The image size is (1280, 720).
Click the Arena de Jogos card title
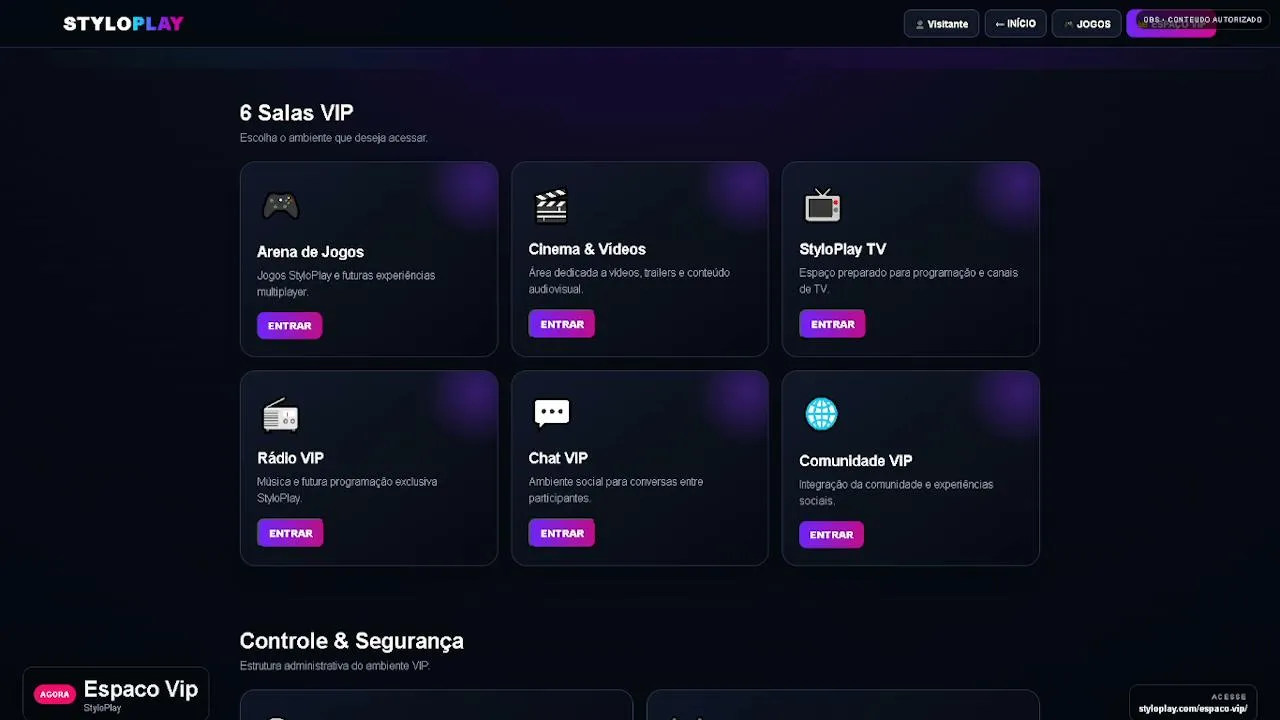(x=310, y=252)
